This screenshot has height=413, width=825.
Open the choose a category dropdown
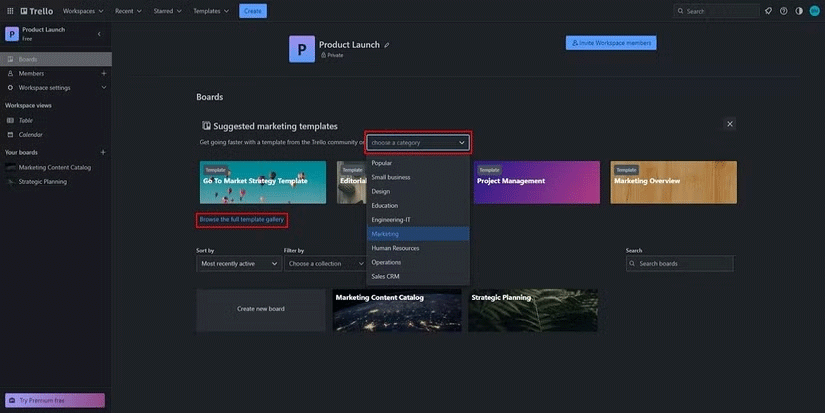(x=418, y=143)
